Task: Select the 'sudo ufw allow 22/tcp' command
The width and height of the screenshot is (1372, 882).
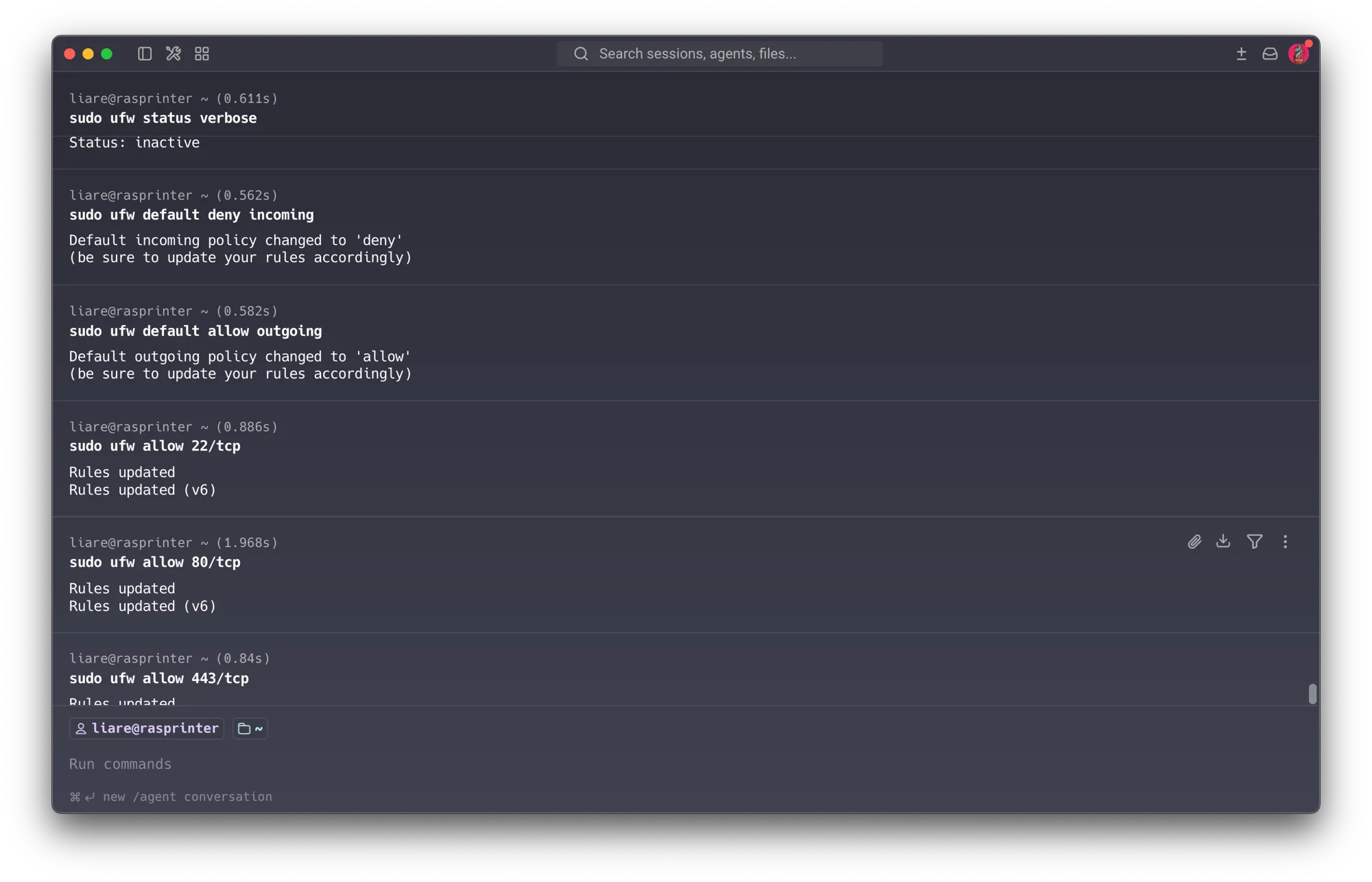Action: tap(155, 446)
